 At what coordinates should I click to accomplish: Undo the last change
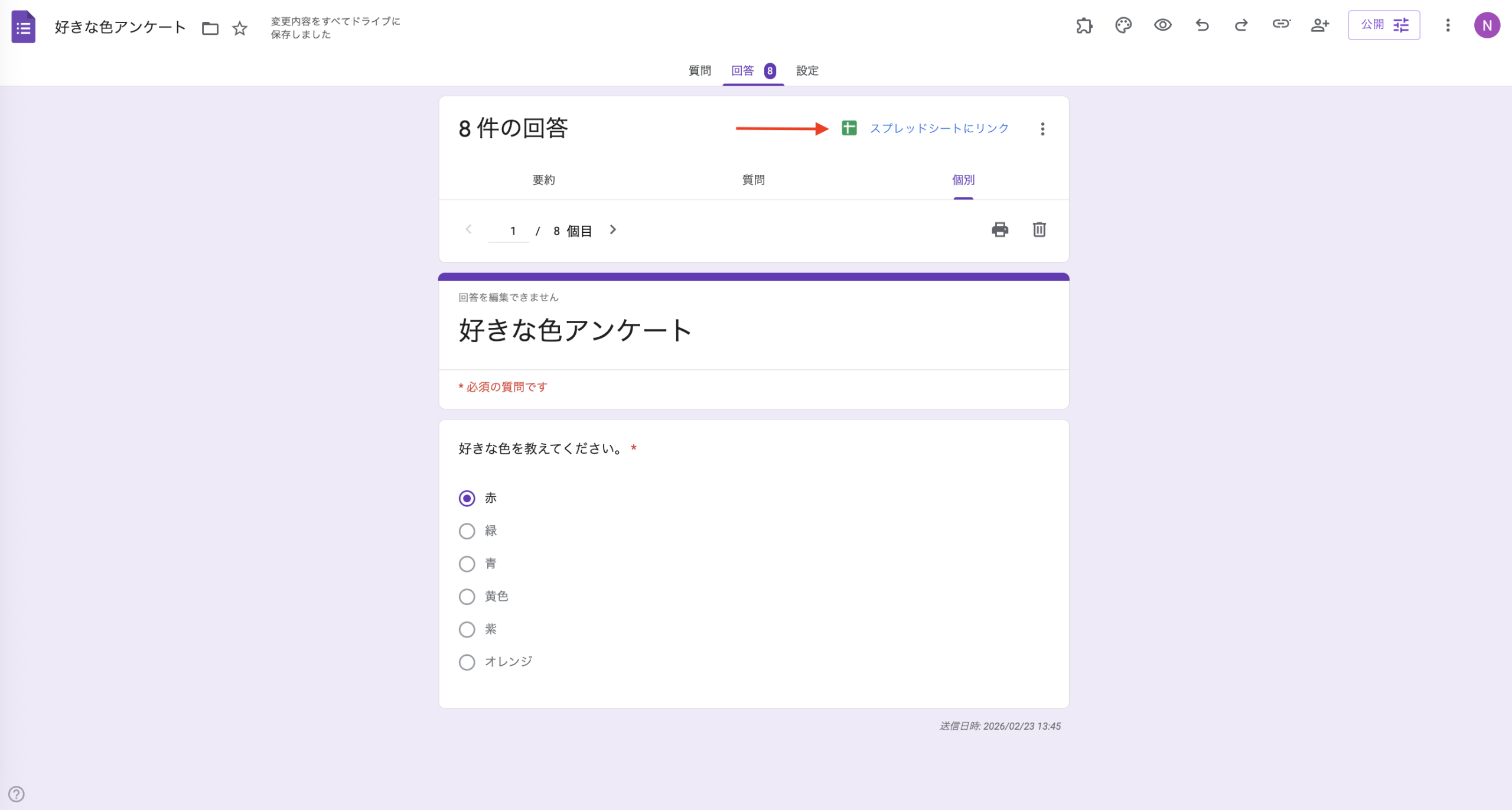tap(1202, 25)
